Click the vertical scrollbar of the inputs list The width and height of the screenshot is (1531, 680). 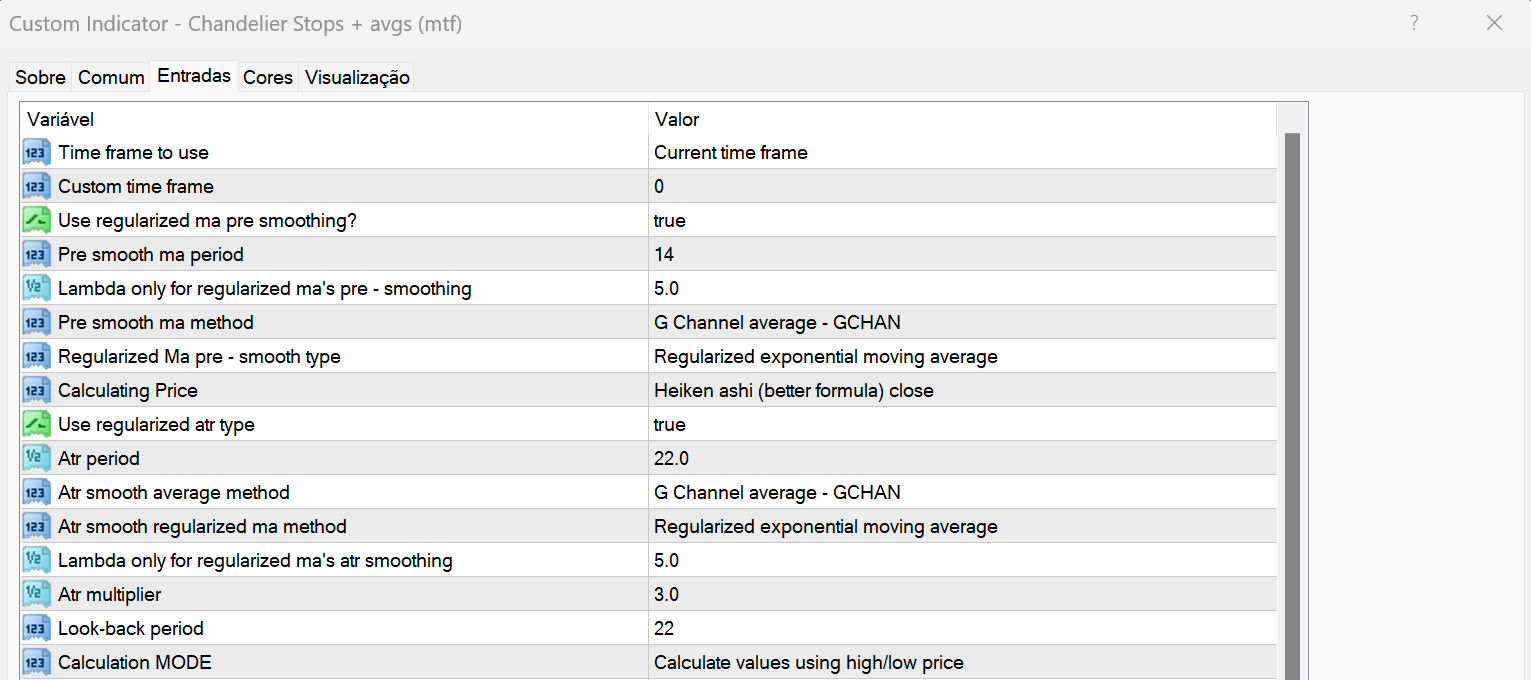point(1292,400)
